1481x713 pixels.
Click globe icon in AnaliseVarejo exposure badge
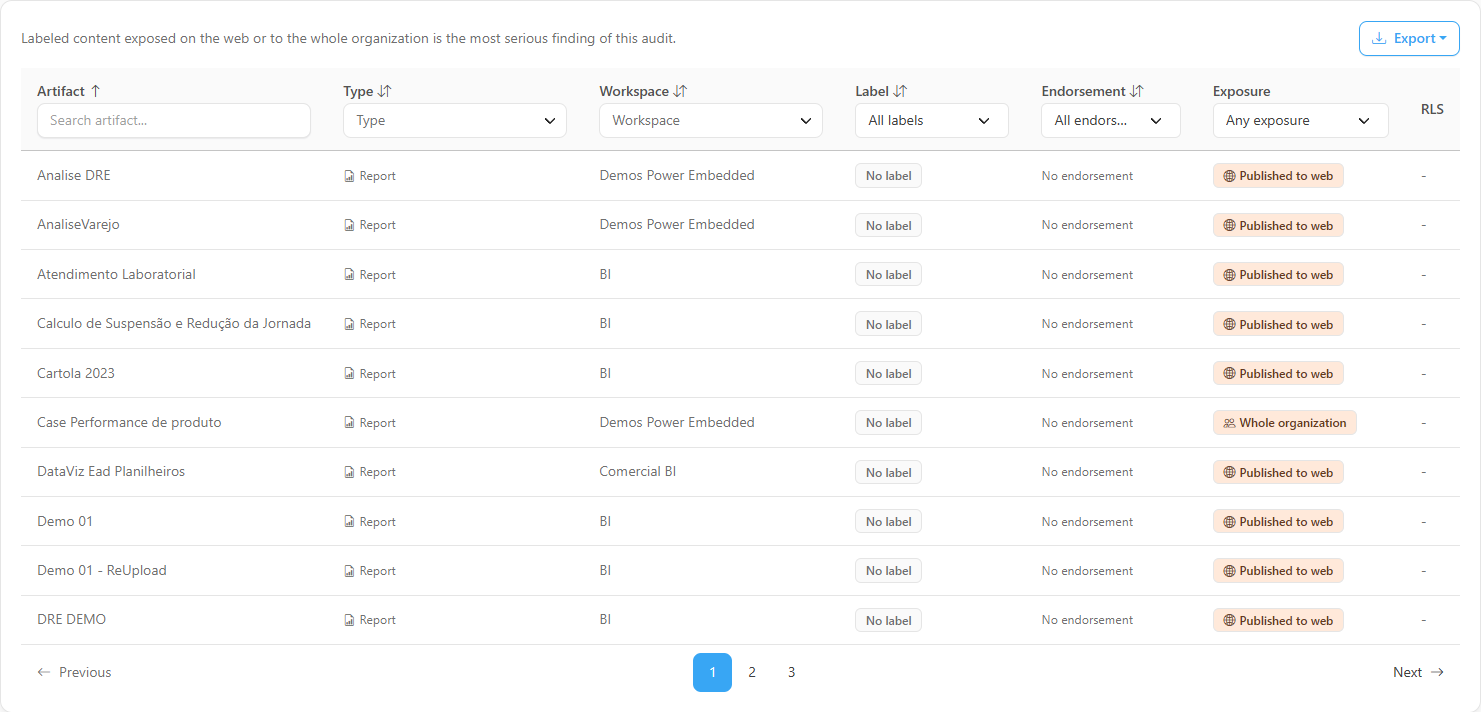click(1229, 226)
